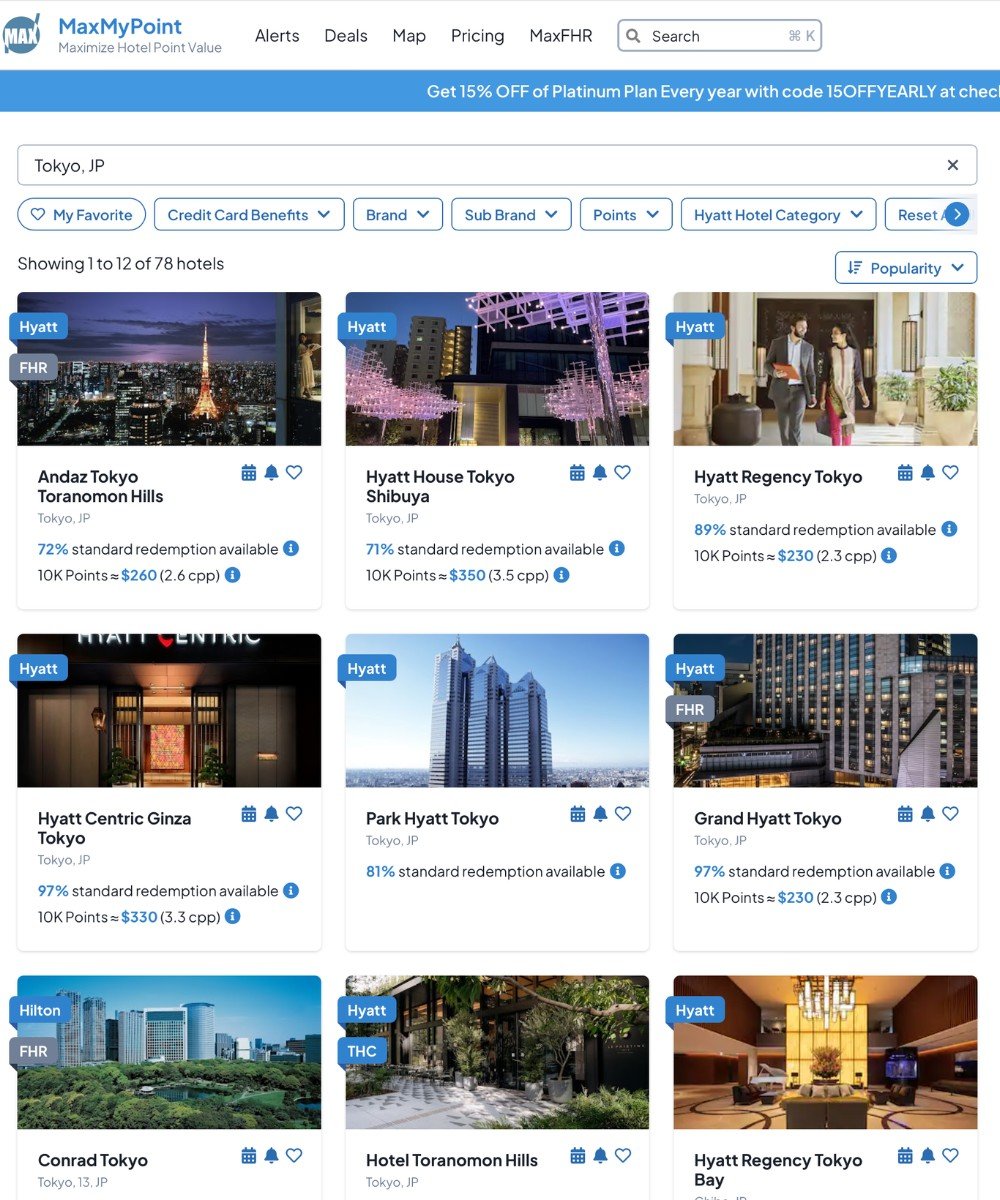Expand the Hyatt Hotel Category filter
Viewport: 1000px width, 1200px height.
coord(778,215)
